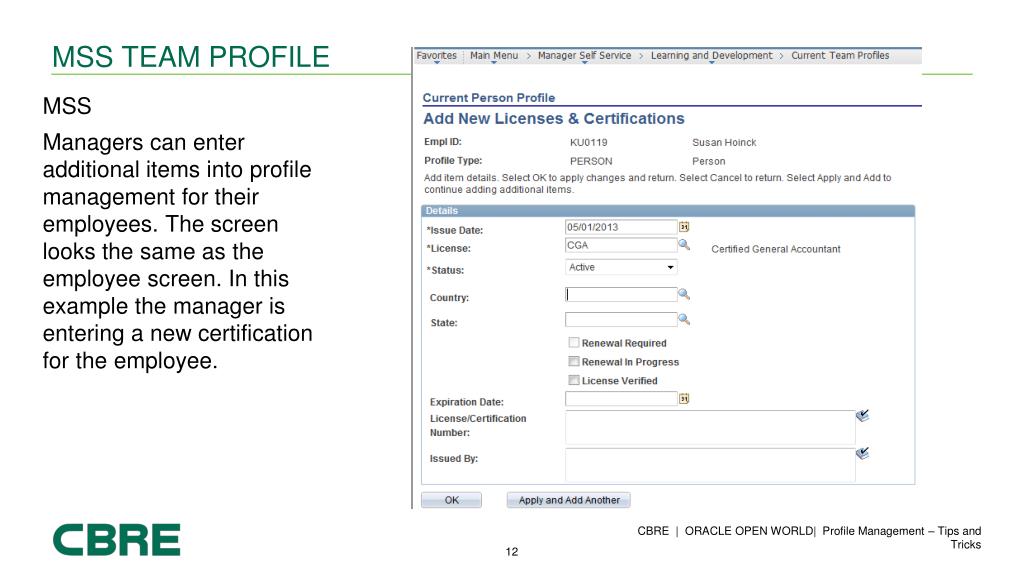Click the Issued By text area
1024x576 pixels.
pos(711,465)
